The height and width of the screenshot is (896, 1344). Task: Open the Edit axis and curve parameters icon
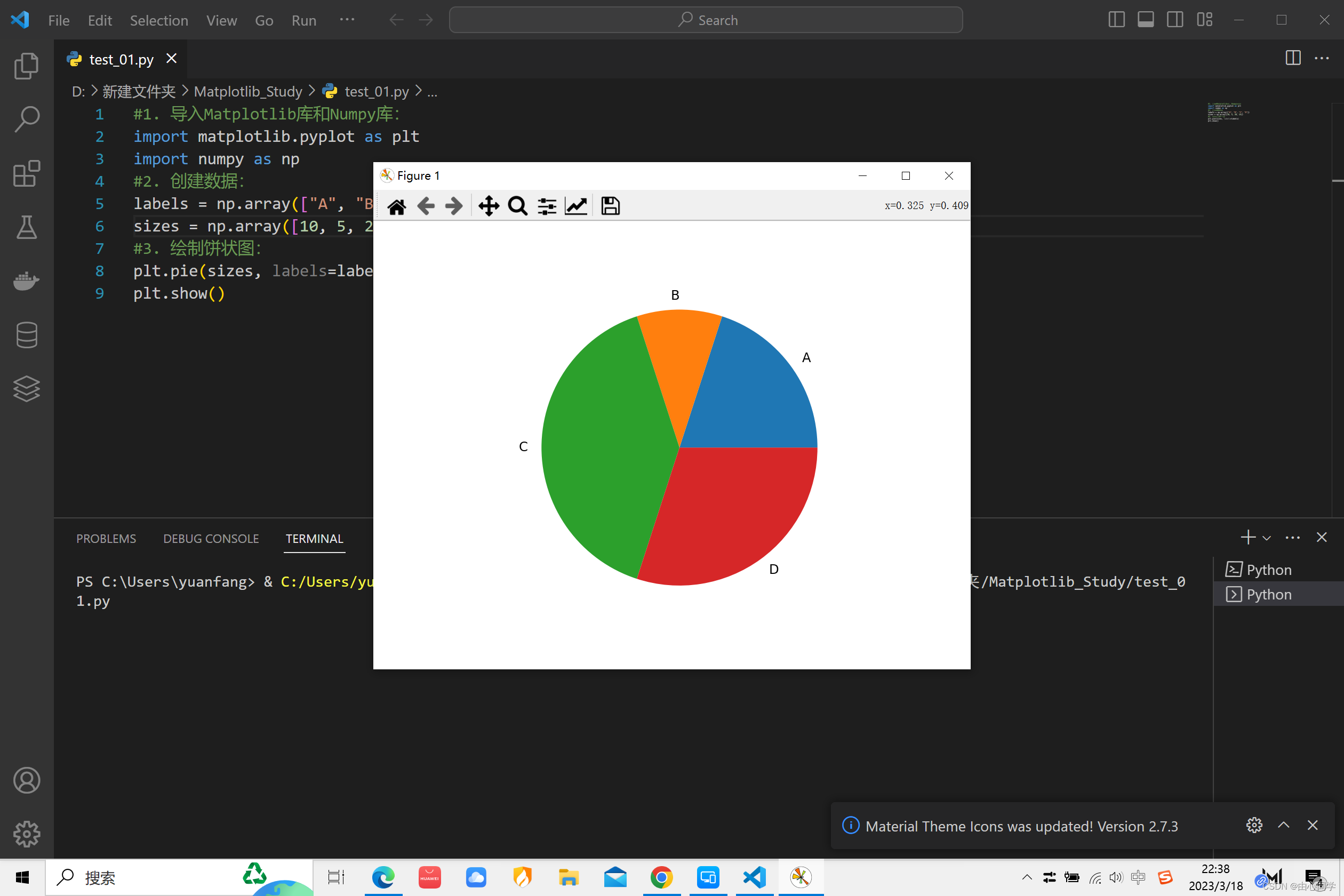pos(576,206)
